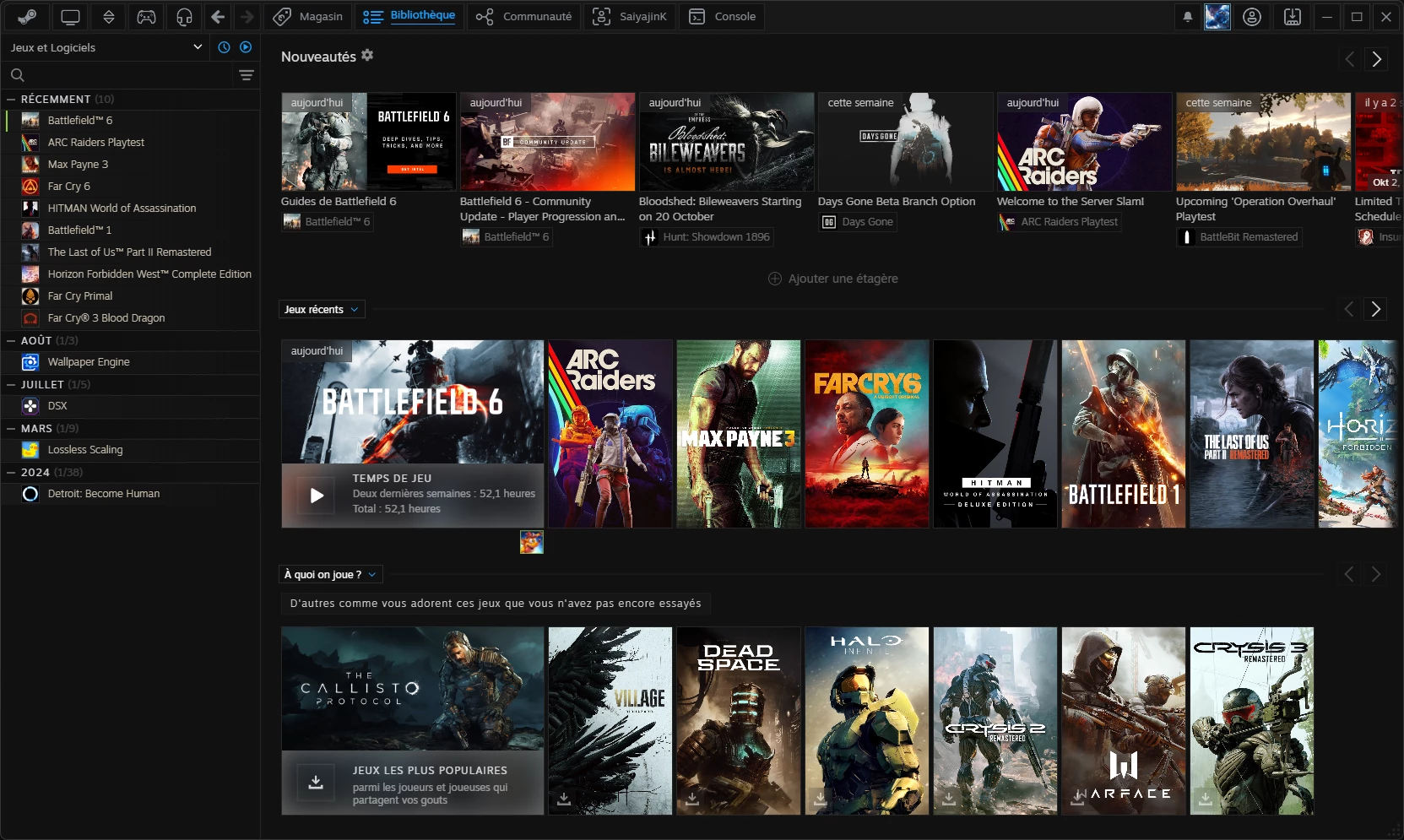
Task: Click the headset icon in top bar
Action: point(184,17)
